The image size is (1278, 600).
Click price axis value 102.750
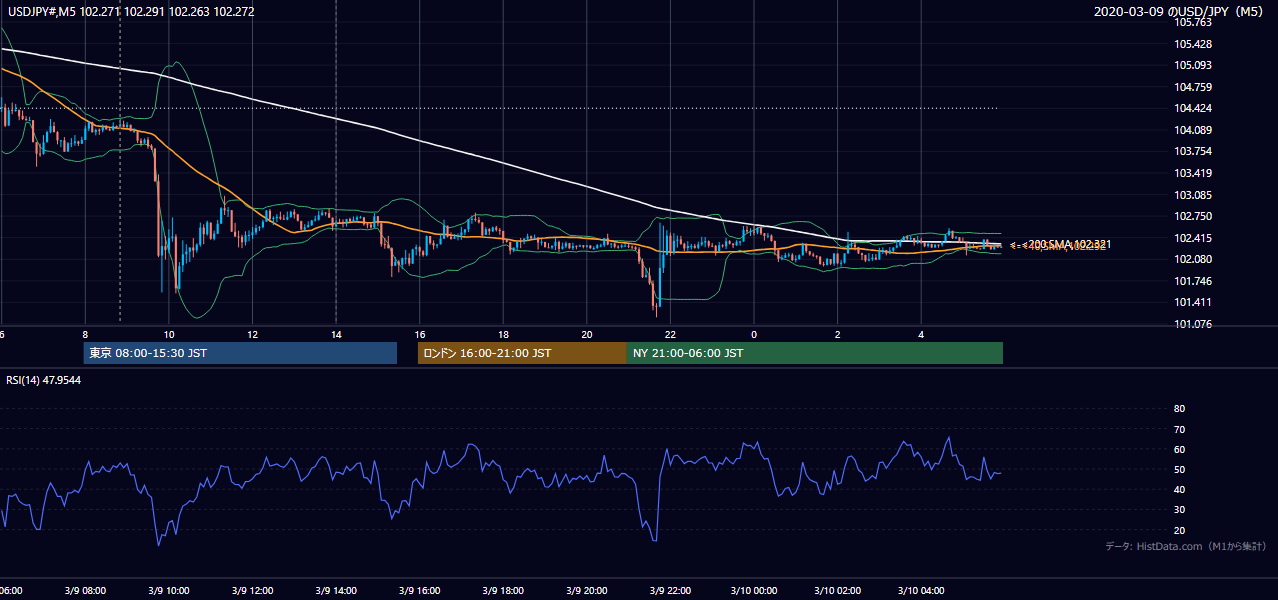pos(1193,216)
